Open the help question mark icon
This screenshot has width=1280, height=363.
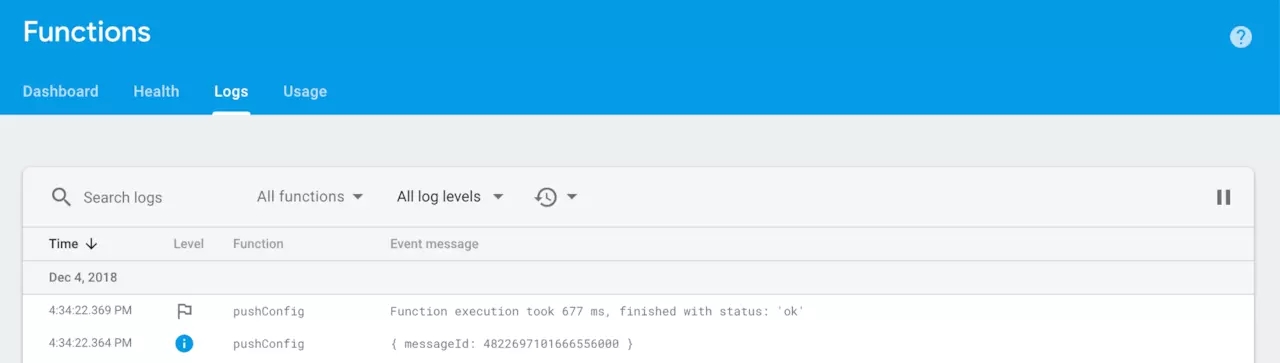pyautogui.click(x=1240, y=37)
